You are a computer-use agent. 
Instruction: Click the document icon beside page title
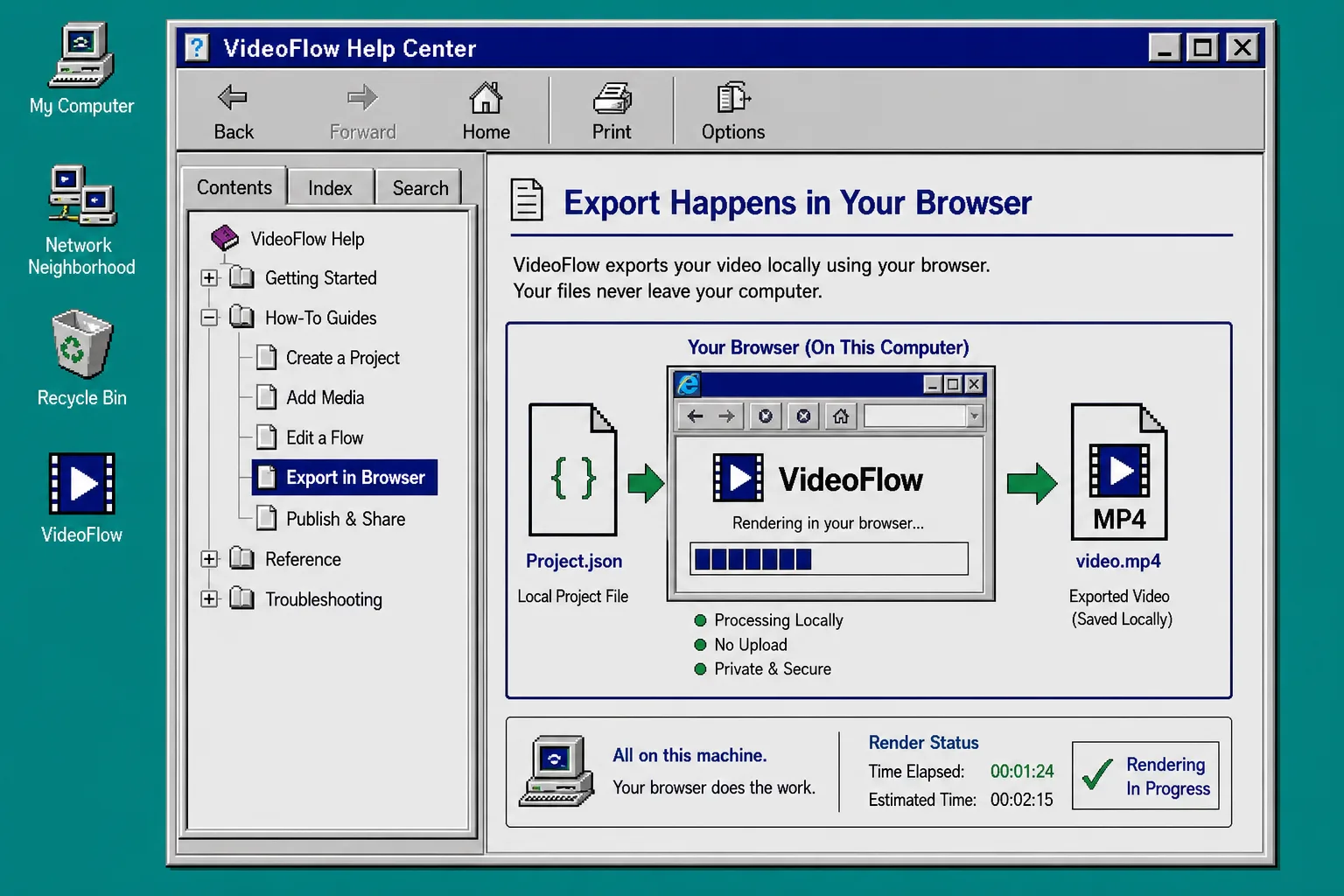point(527,200)
